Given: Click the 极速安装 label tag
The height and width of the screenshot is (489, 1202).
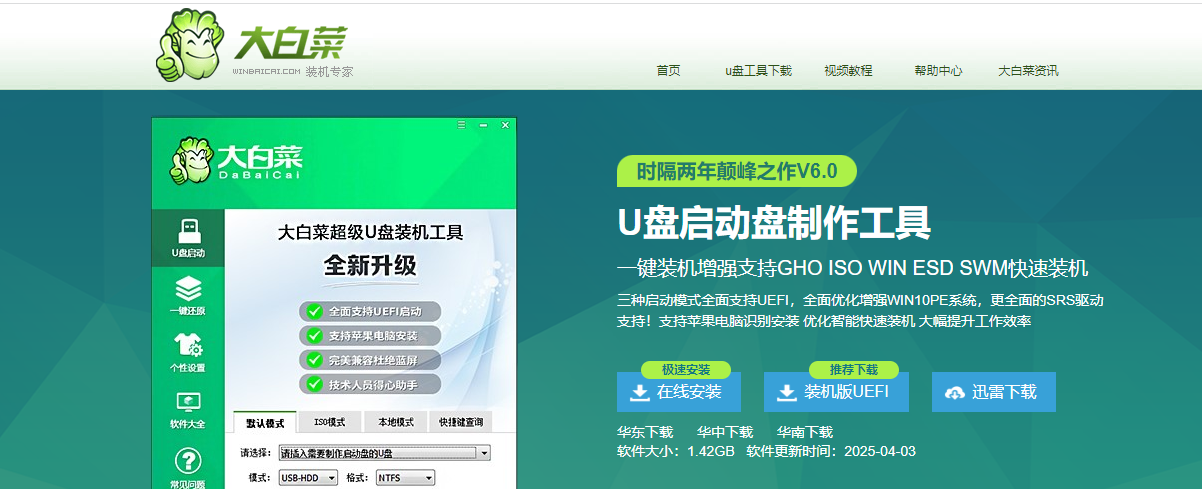Looking at the screenshot, I should 686,369.
